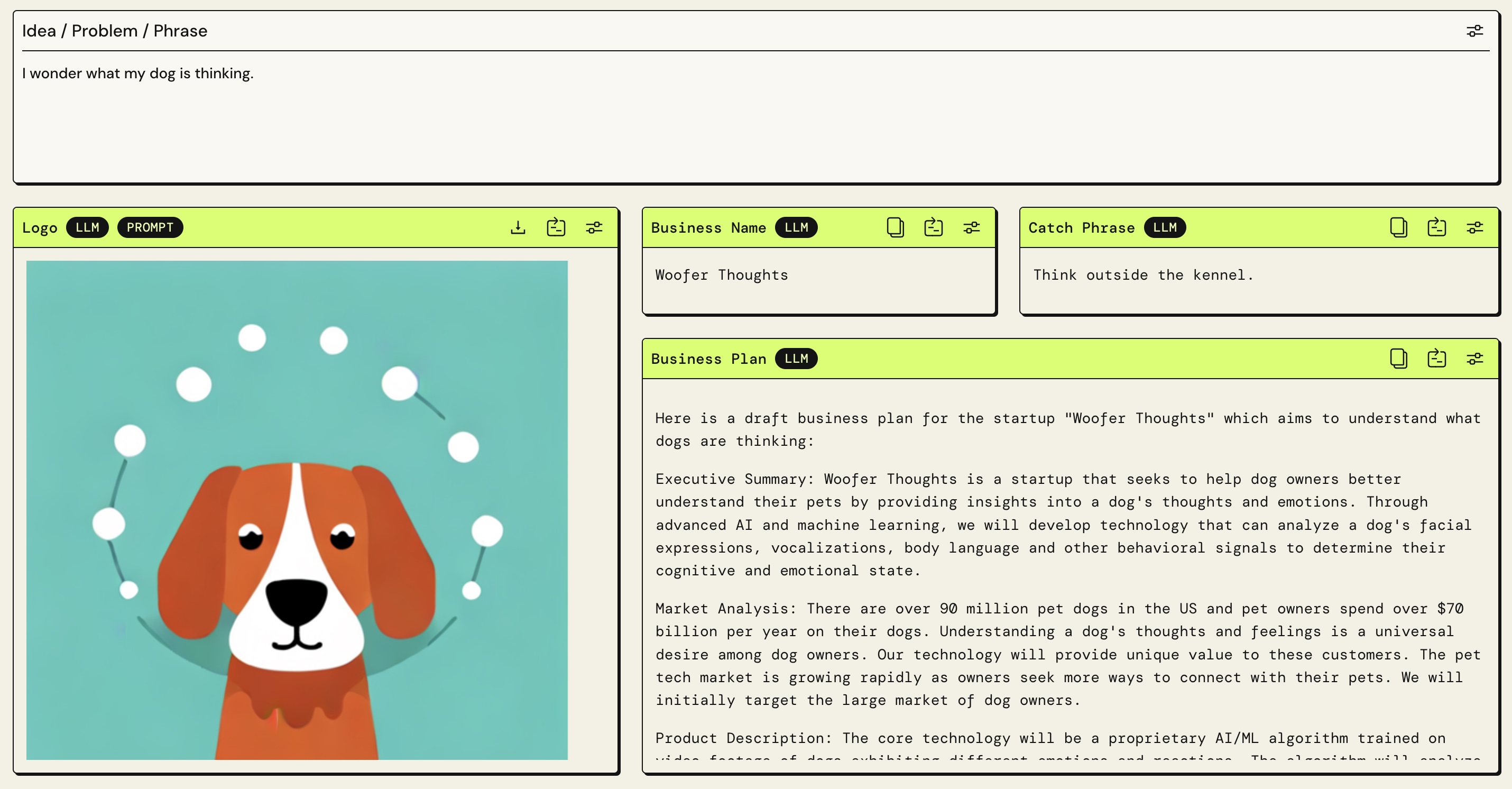The height and width of the screenshot is (789, 1512).
Task: Copy the Business Plan text
Action: 1398,358
